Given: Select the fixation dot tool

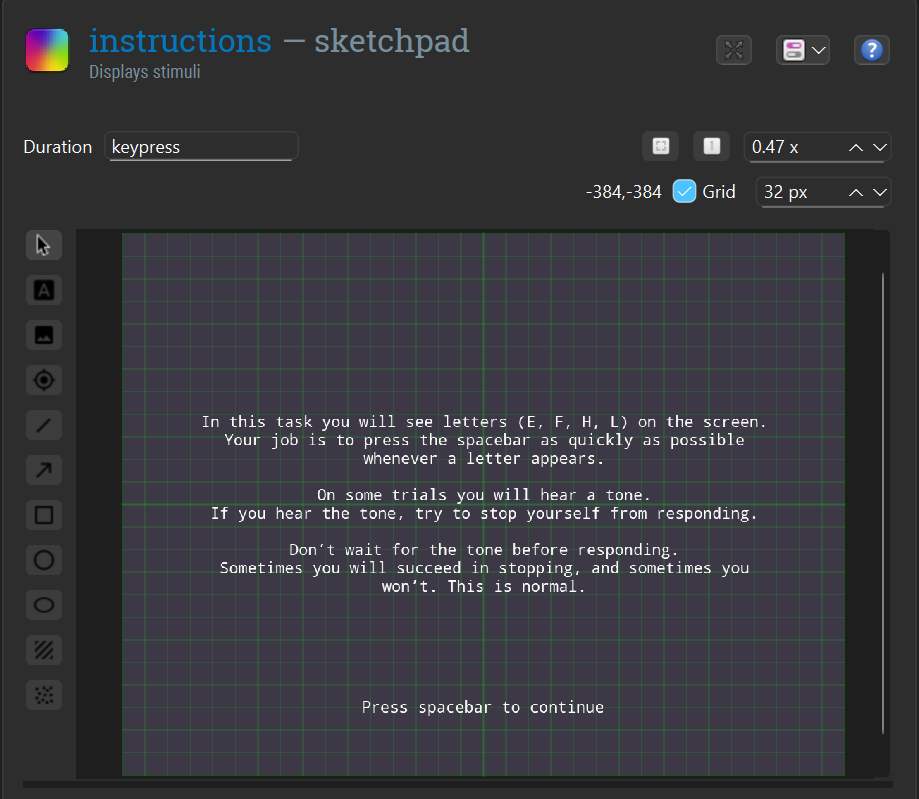Looking at the screenshot, I should click(44, 380).
